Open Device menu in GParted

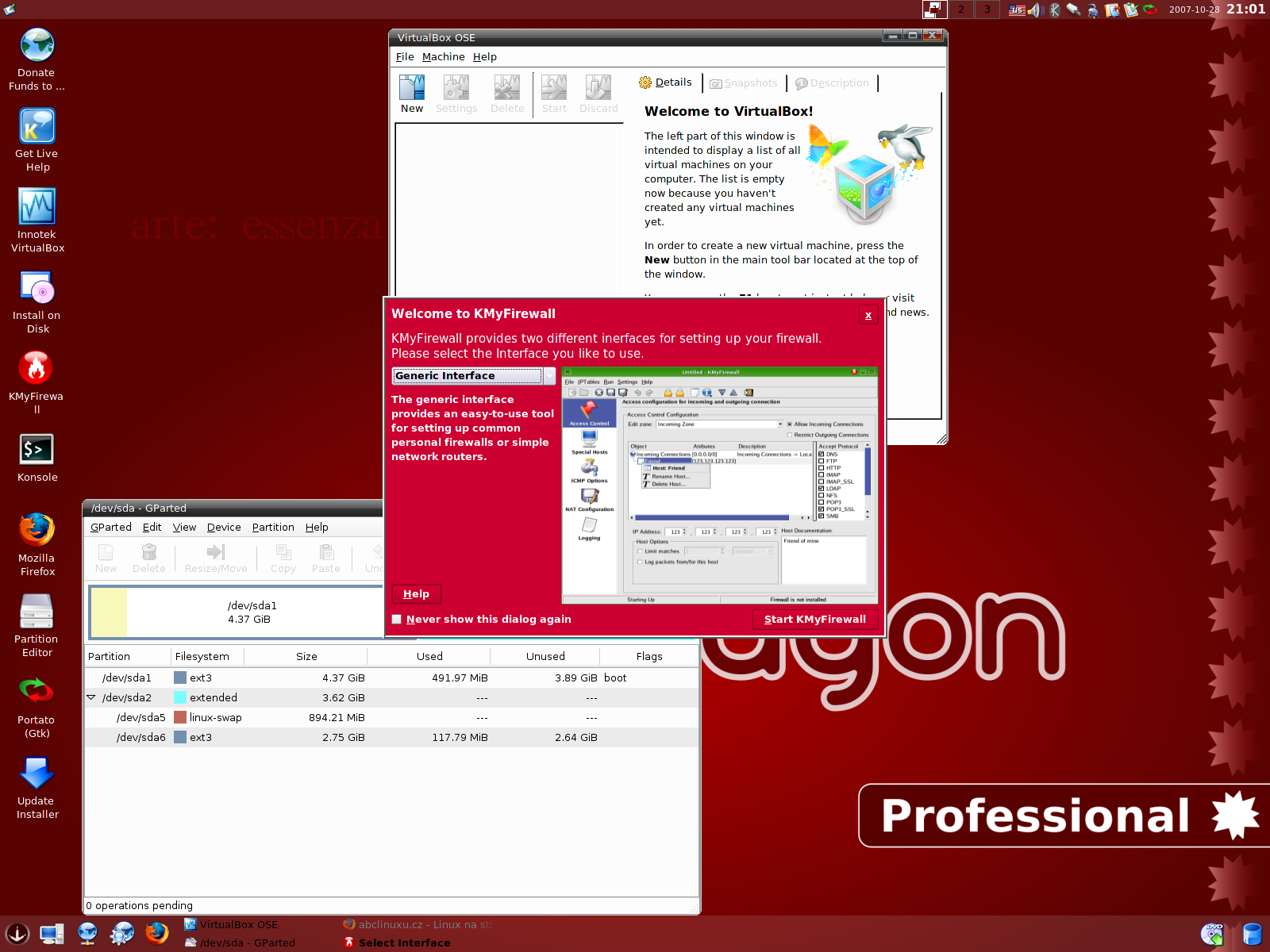[x=224, y=528]
